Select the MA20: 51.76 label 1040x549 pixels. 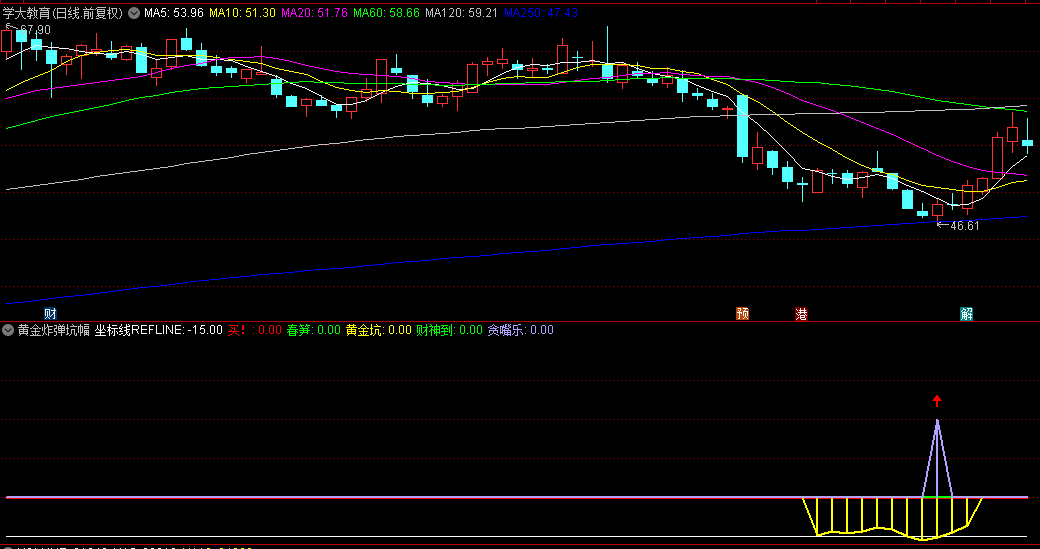point(314,13)
